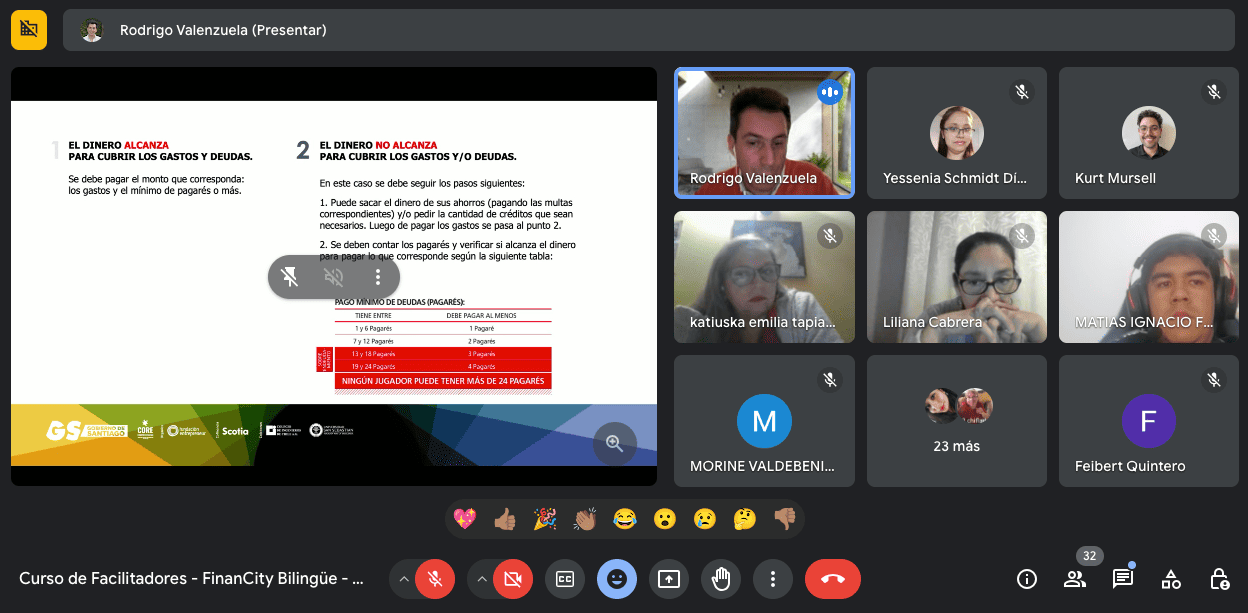The image size is (1248, 613).
Task: Click Kurt Mursell's profile picture
Action: coord(1149,132)
